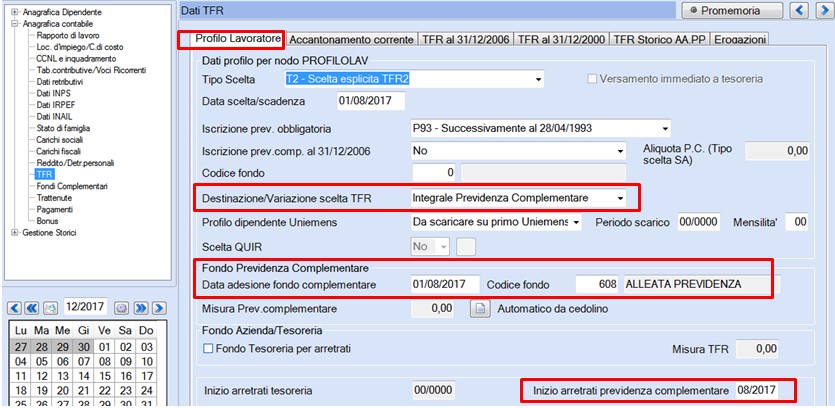835x408 pixels.
Task: Click the Mensilita' field
Action: point(797,223)
